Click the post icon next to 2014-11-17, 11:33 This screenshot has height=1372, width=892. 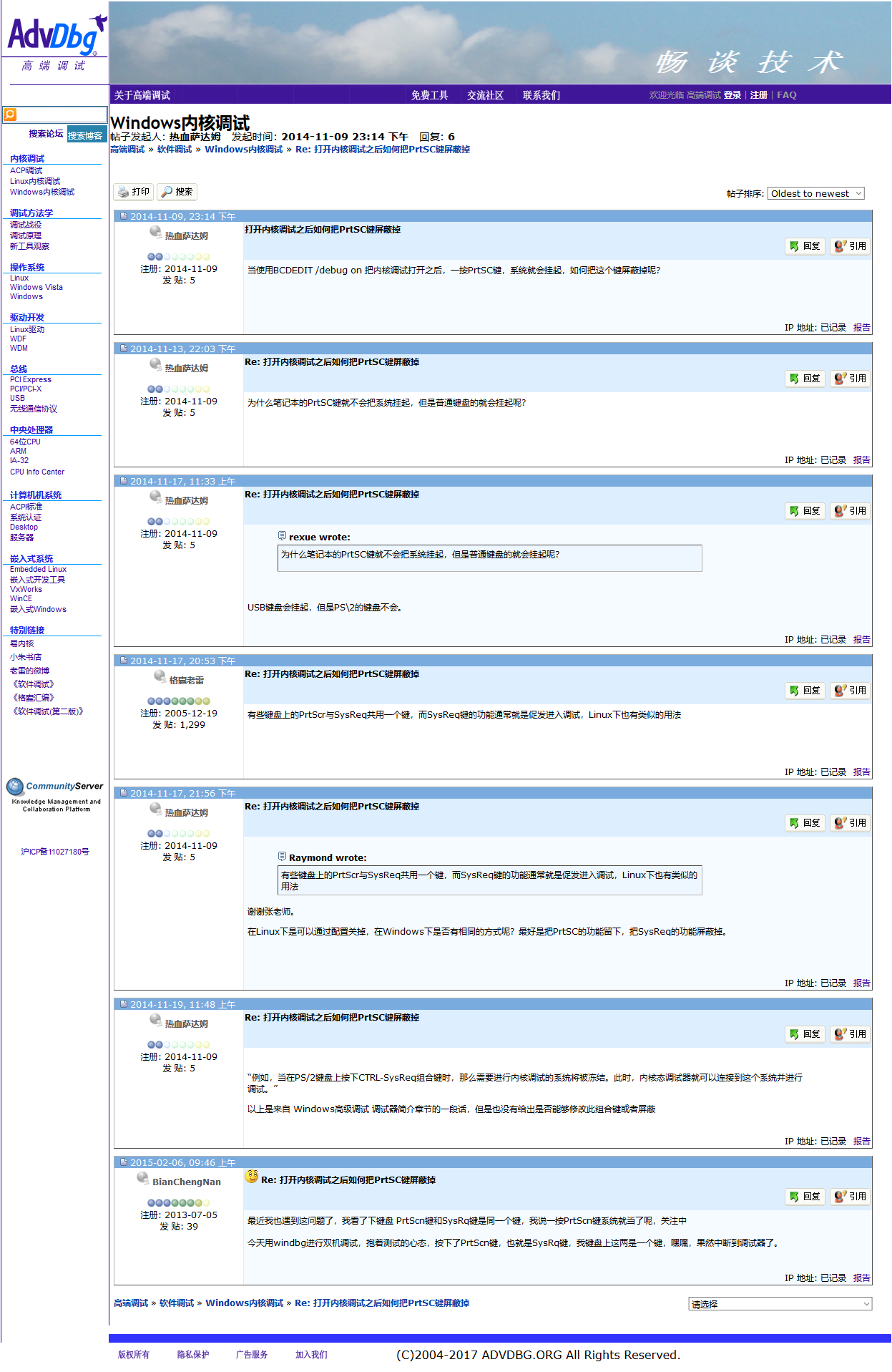tap(124, 481)
